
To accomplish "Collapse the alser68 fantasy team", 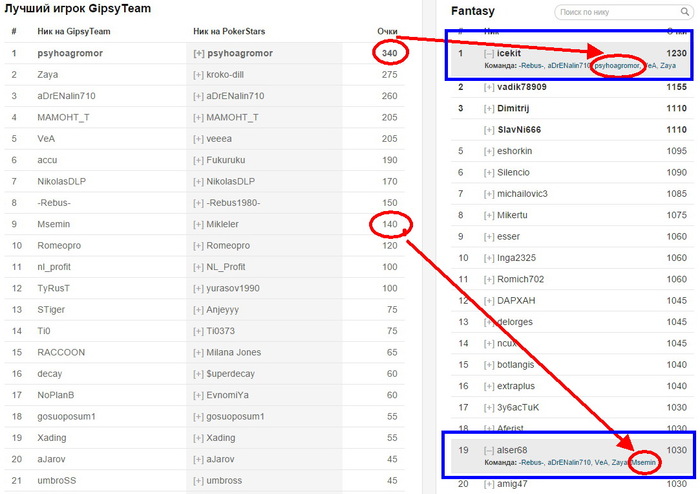I will click(489, 450).
